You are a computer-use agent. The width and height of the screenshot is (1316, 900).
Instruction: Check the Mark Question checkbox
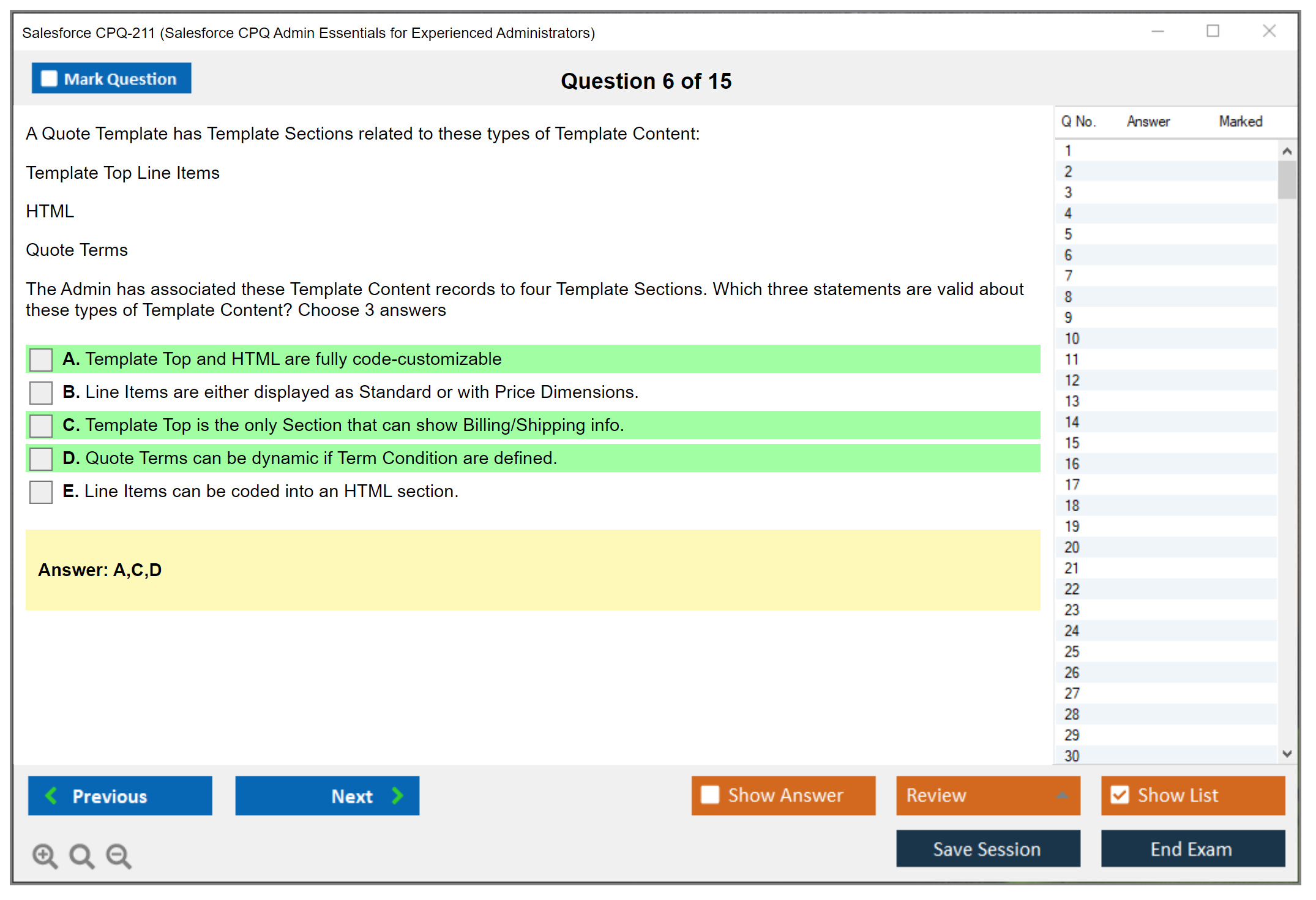[x=49, y=78]
